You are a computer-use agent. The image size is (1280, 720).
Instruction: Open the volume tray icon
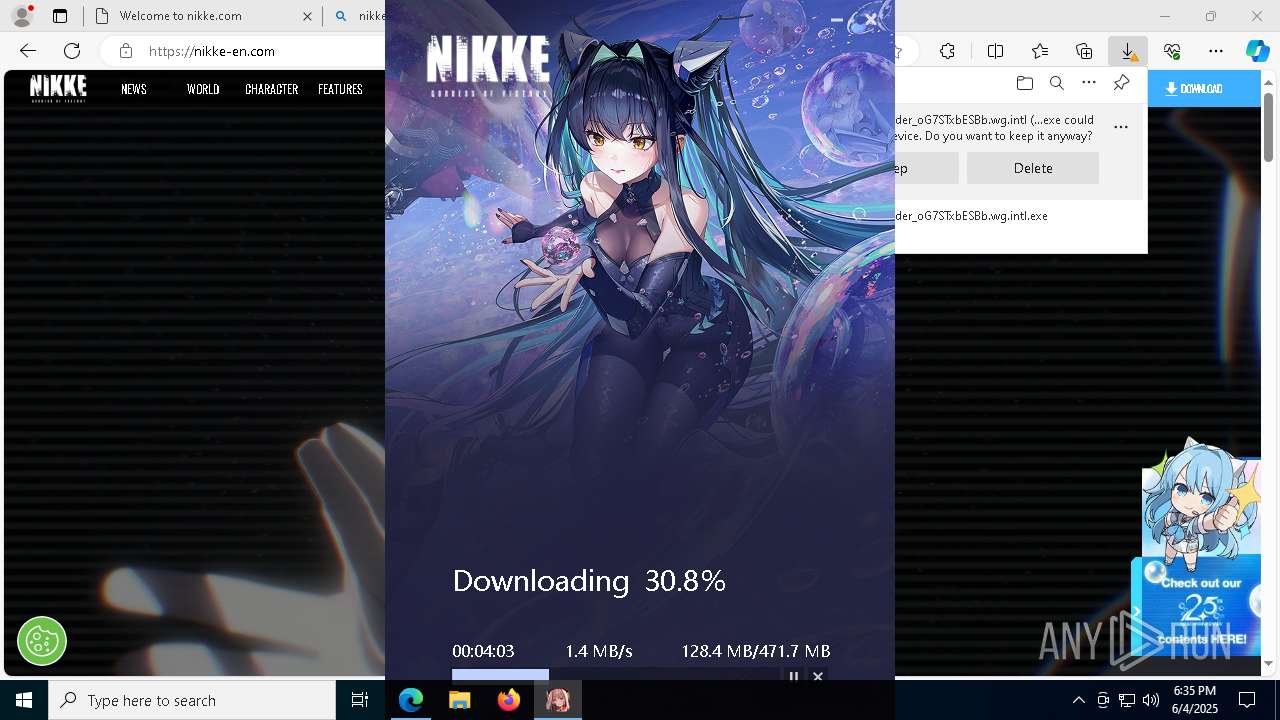pos(1151,700)
